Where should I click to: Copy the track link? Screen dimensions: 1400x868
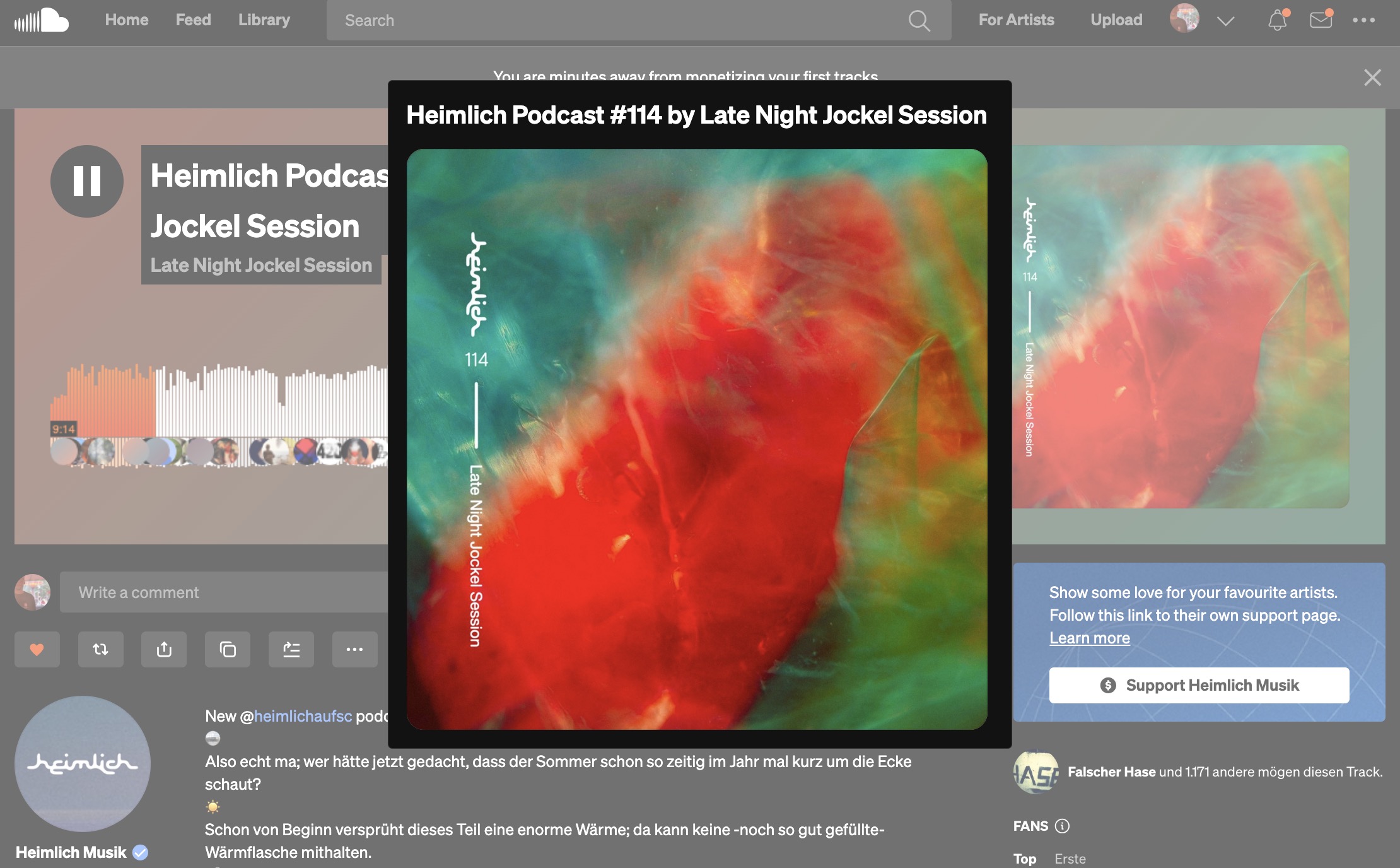[x=228, y=649]
